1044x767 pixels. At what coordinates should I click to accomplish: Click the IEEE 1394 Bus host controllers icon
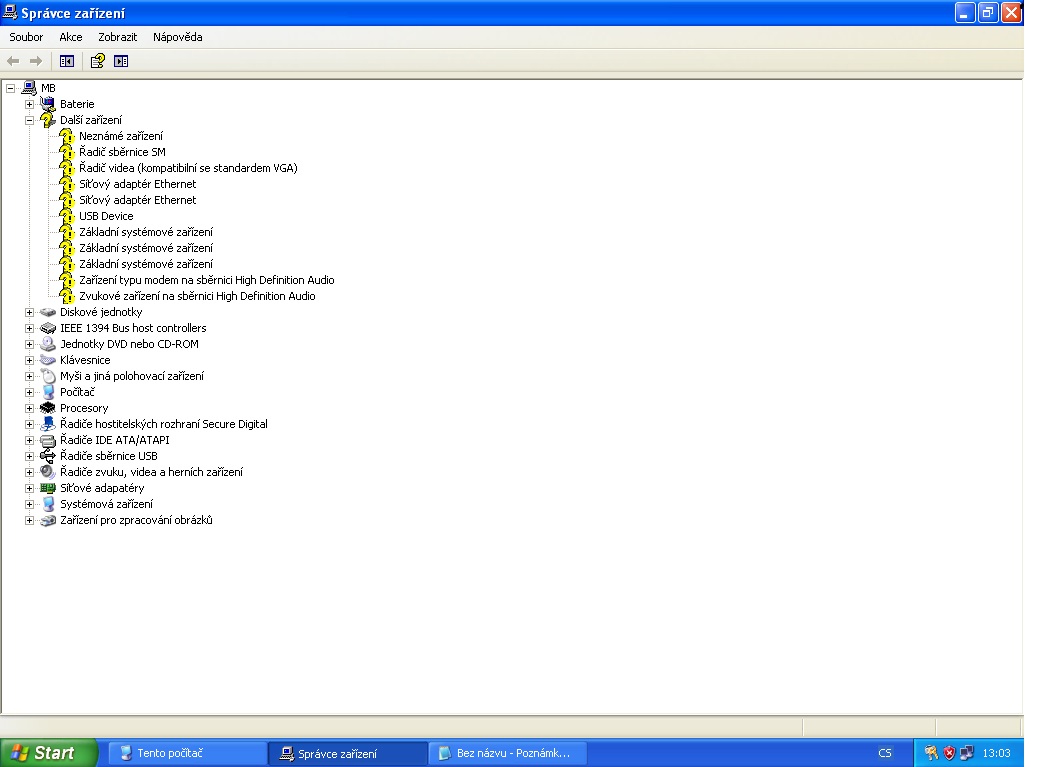pos(48,328)
